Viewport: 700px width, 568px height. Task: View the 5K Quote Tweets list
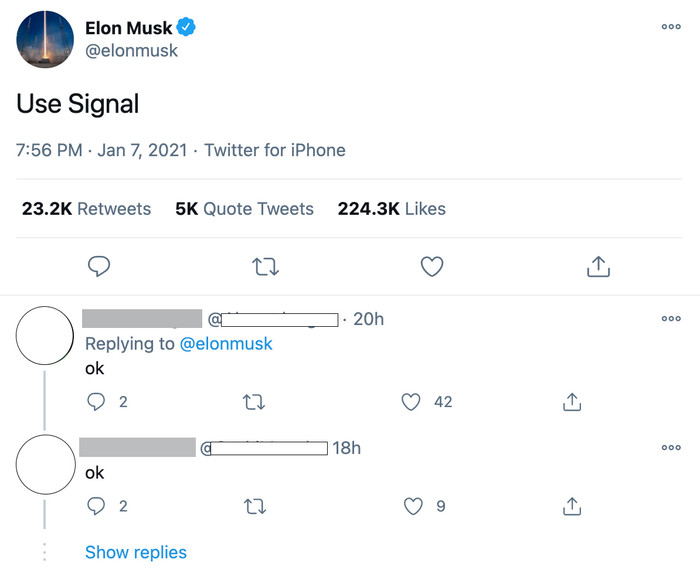click(x=244, y=209)
